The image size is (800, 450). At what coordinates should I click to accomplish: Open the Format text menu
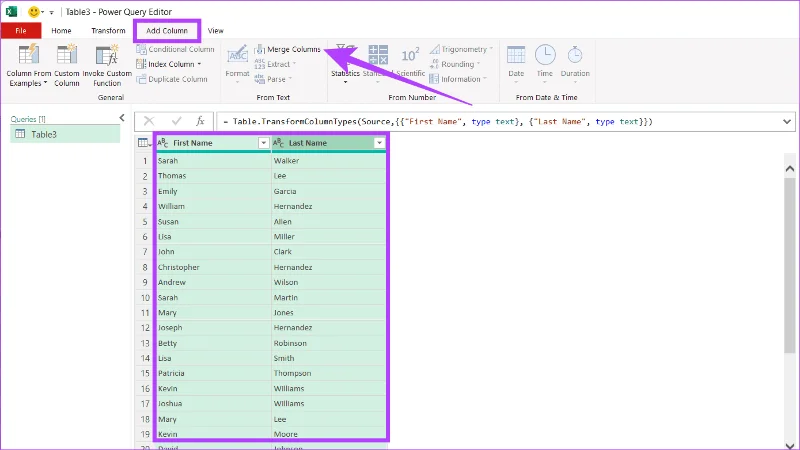(237, 65)
